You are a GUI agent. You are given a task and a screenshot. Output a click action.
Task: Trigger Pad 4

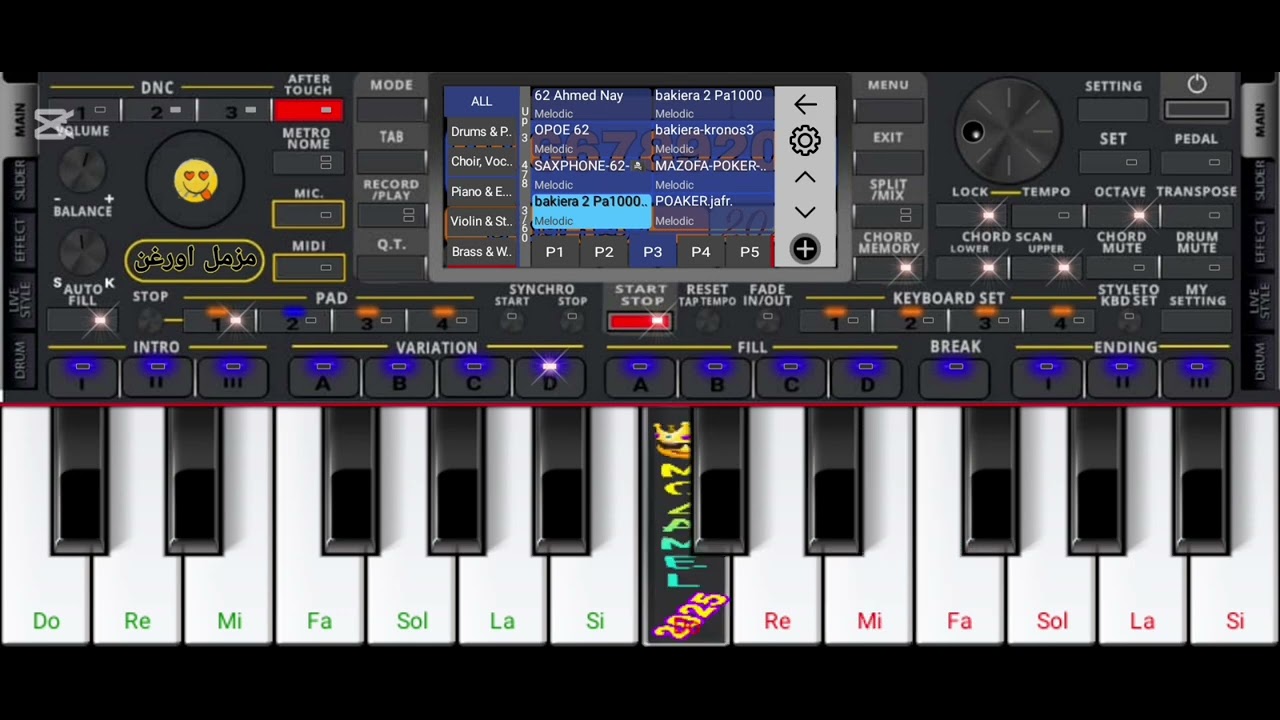443,320
